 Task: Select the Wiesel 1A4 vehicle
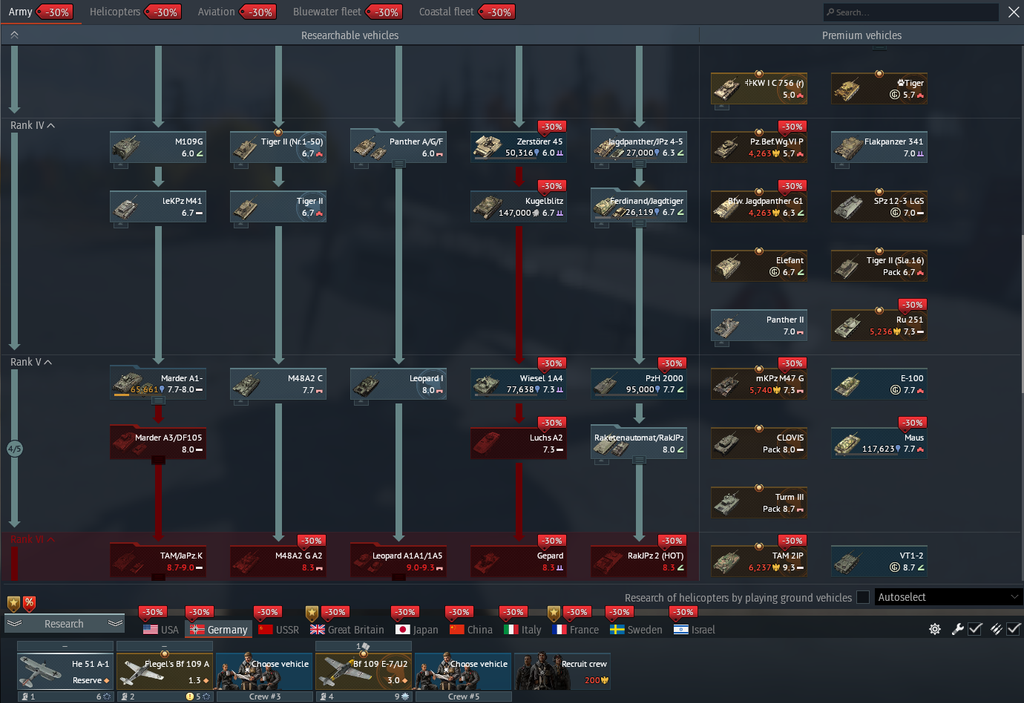pos(519,384)
